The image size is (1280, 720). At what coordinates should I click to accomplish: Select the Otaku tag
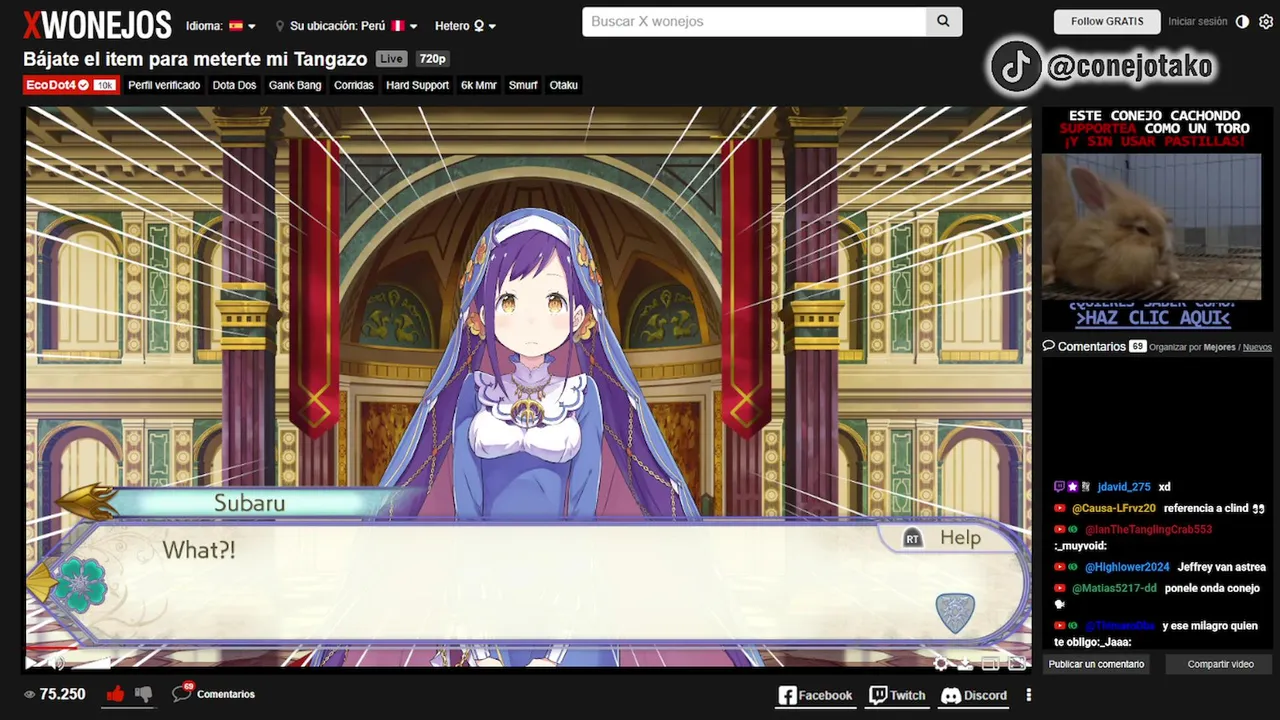pos(564,85)
